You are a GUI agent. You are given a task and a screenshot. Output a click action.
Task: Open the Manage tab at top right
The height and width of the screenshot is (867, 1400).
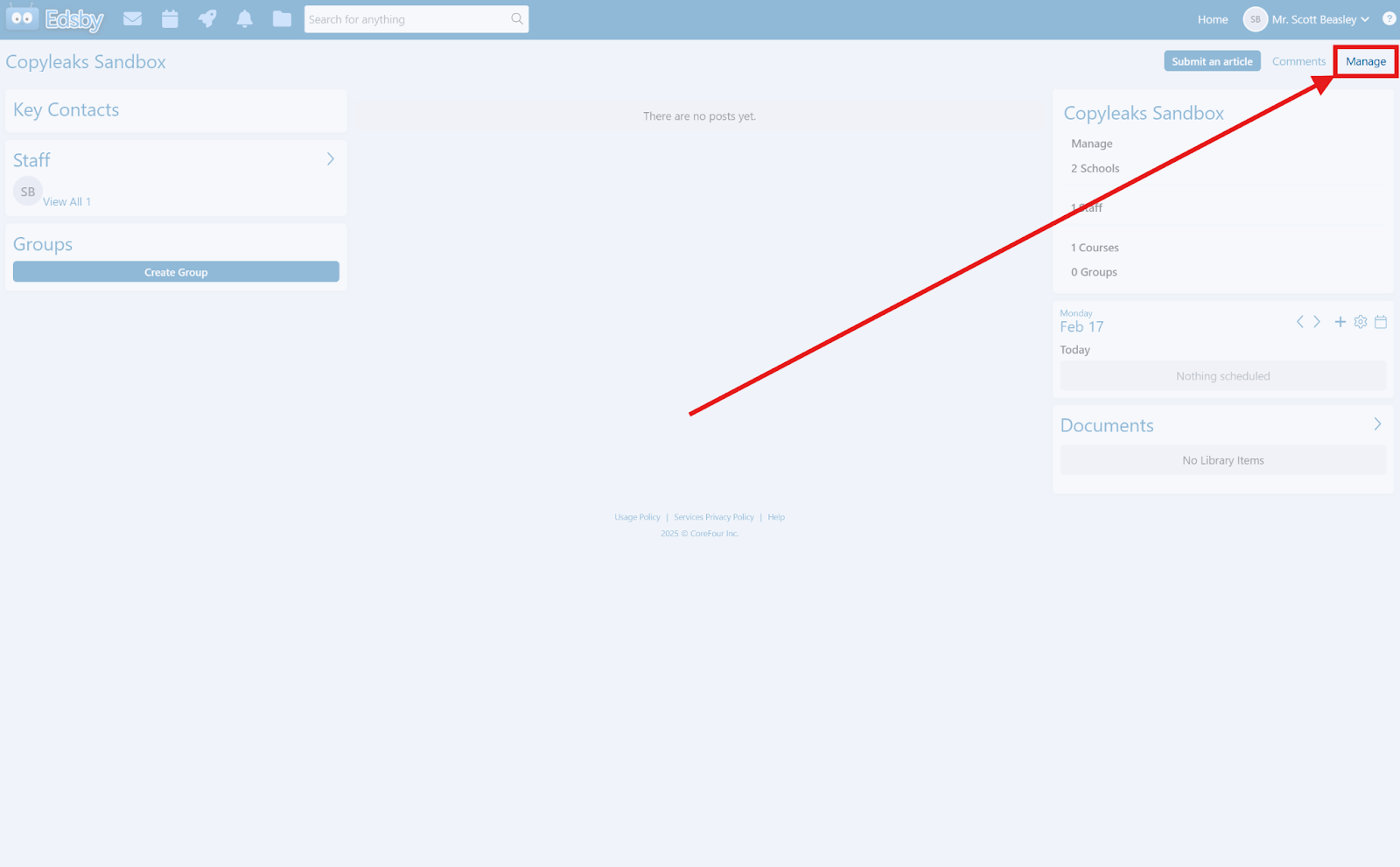tap(1366, 61)
